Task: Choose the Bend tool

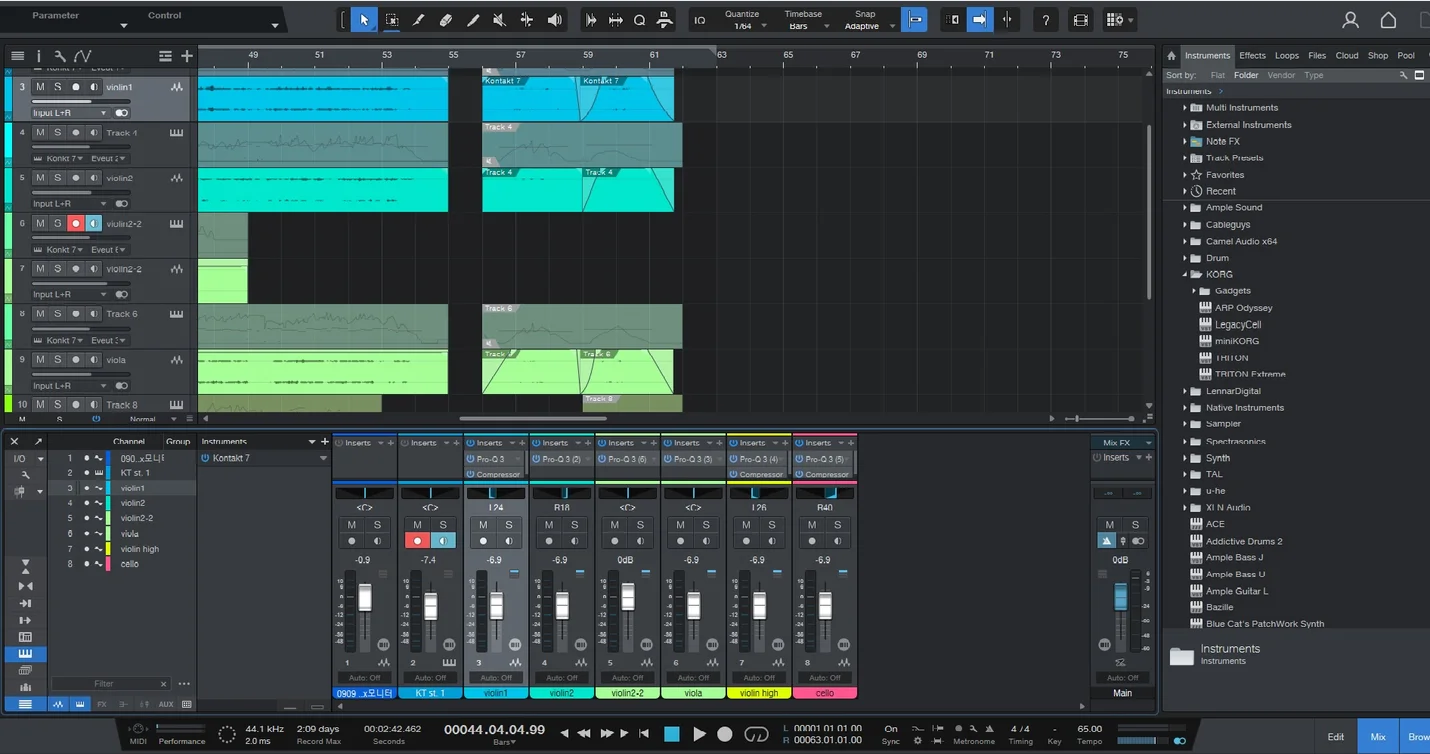Action: click(527, 20)
